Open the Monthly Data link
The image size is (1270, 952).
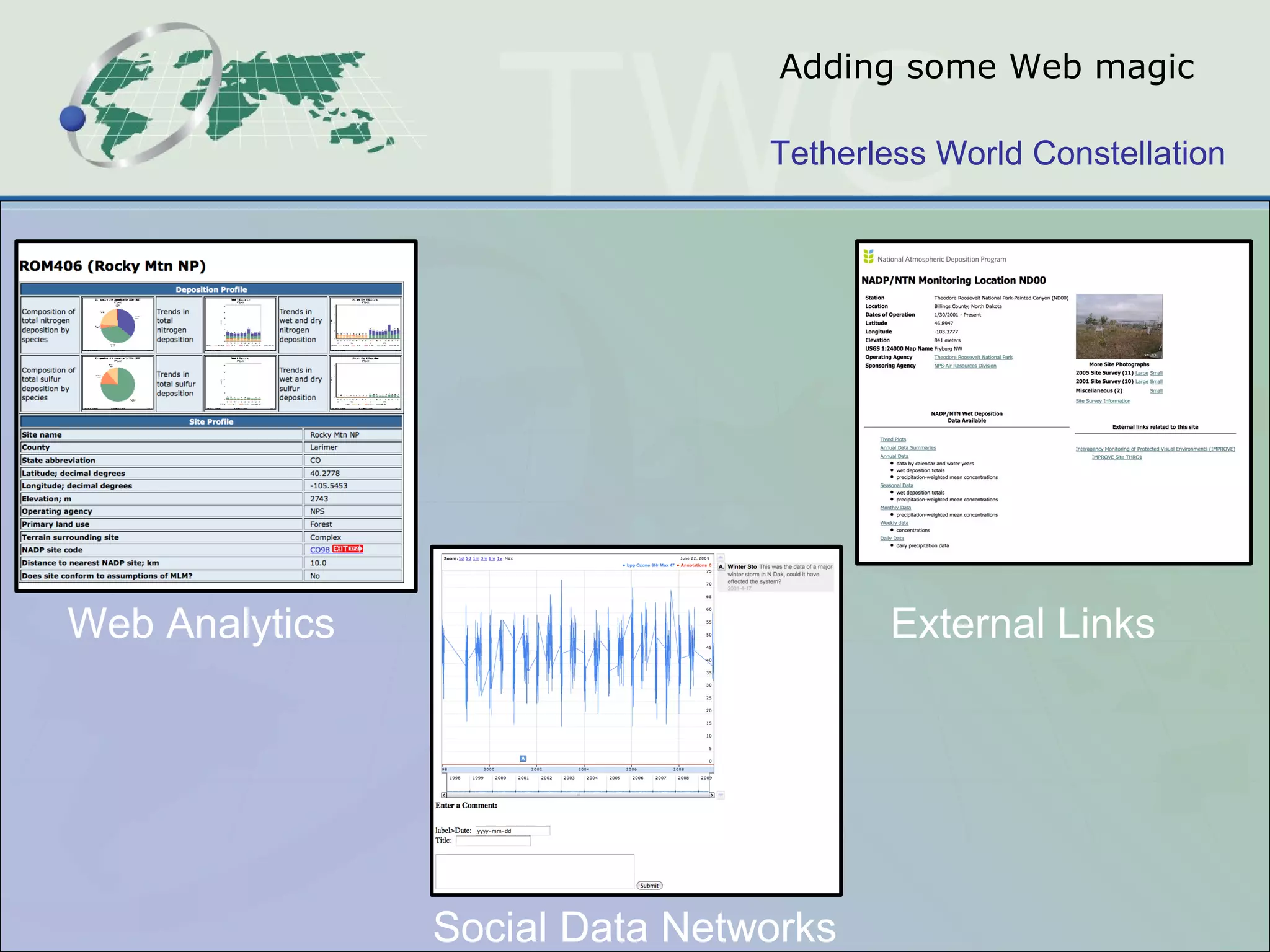point(895,508)
